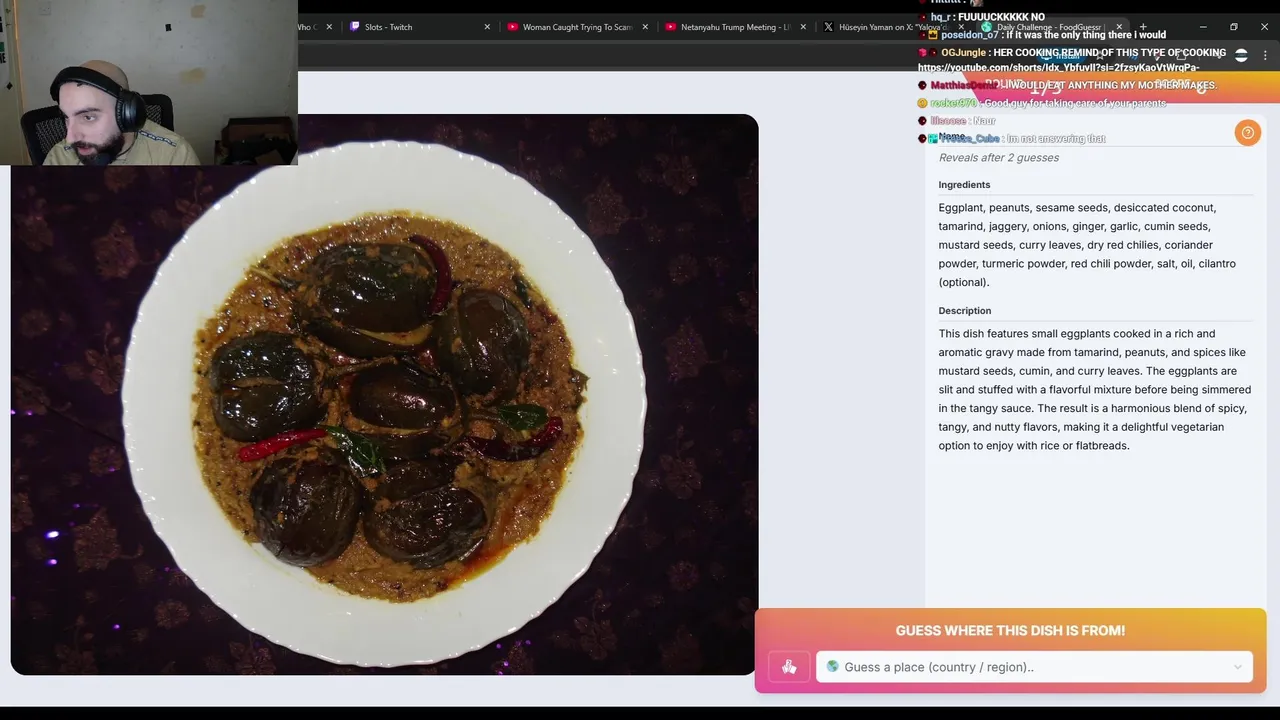This screenshot has height=720, width=1280.
Task: Click the globe icon in guess field
Action: click(x=832, y=667)
